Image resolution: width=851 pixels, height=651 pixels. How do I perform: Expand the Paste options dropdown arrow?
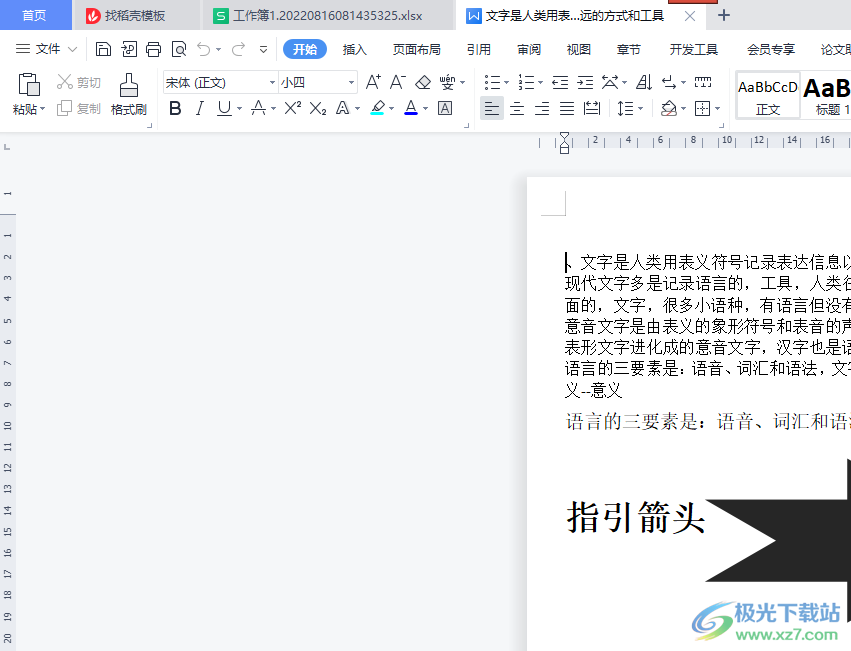[42, 109]
